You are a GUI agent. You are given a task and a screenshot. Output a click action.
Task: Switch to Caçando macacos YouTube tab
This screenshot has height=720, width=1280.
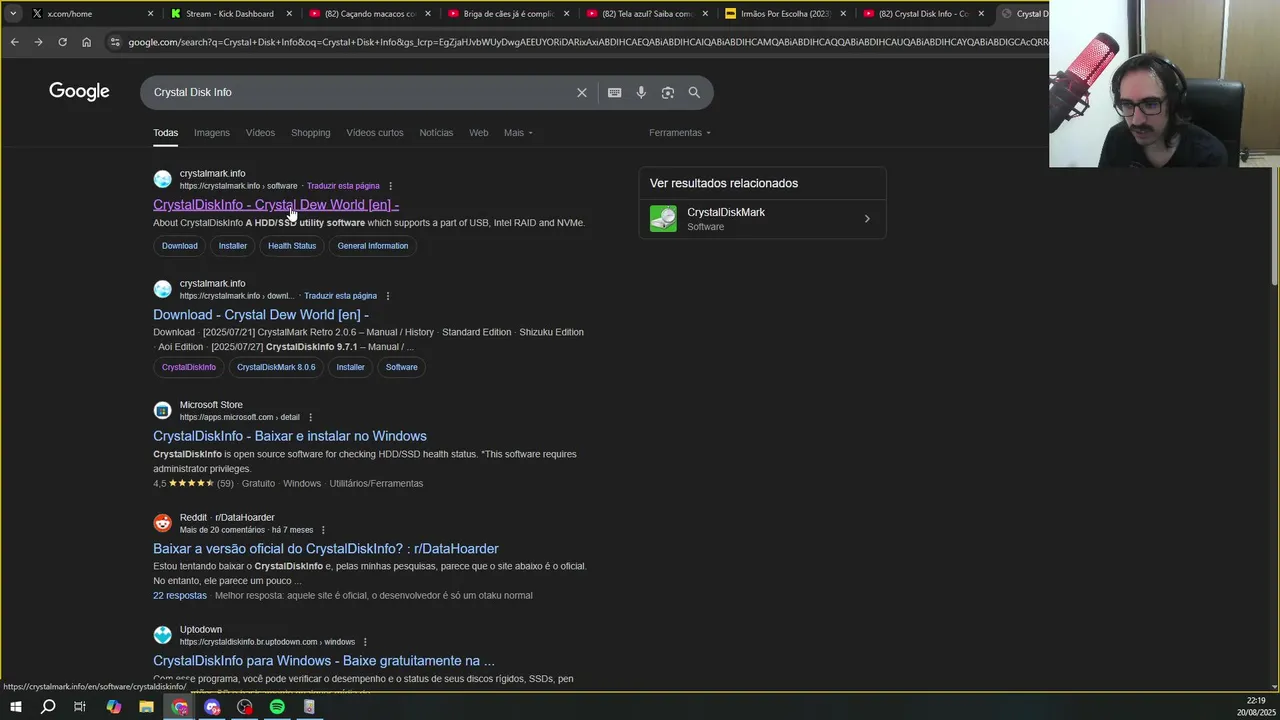pos(370,14)
